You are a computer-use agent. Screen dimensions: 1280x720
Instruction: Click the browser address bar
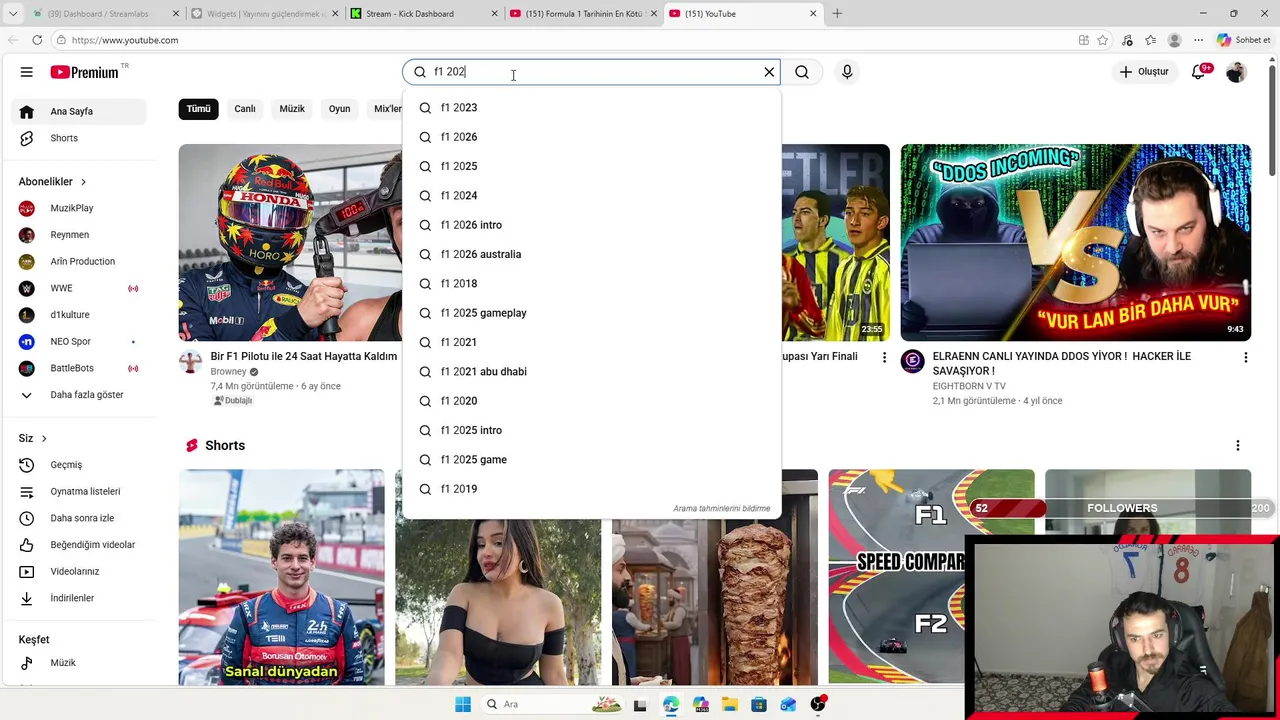(560, 40)
